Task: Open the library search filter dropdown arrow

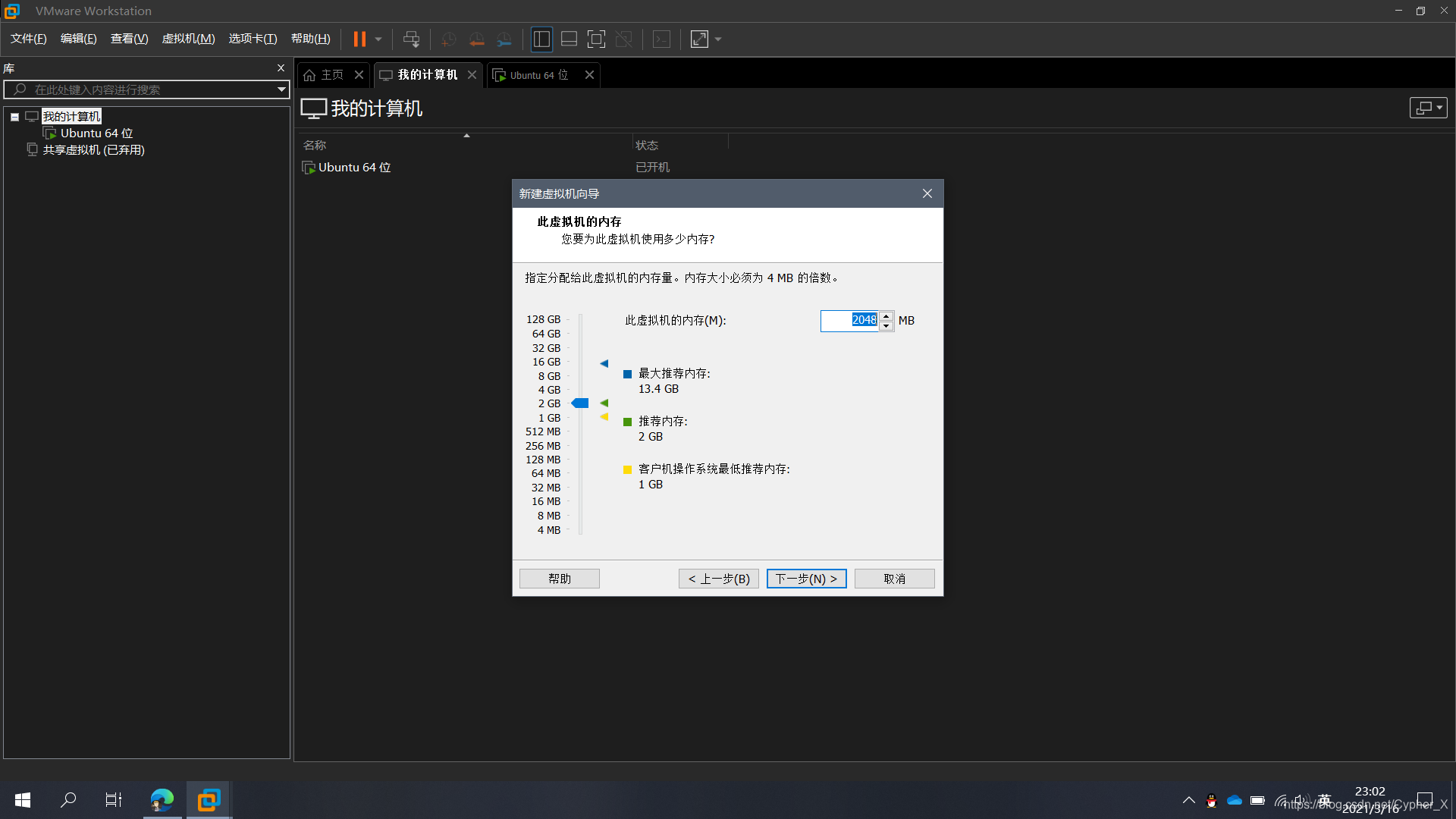Action: [281, 89]
